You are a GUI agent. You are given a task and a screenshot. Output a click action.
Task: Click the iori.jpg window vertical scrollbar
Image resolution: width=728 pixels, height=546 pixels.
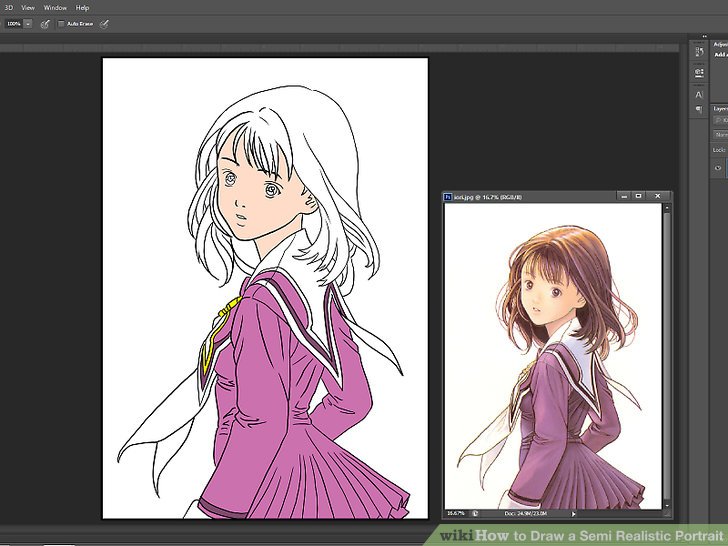tap(667, 350)
